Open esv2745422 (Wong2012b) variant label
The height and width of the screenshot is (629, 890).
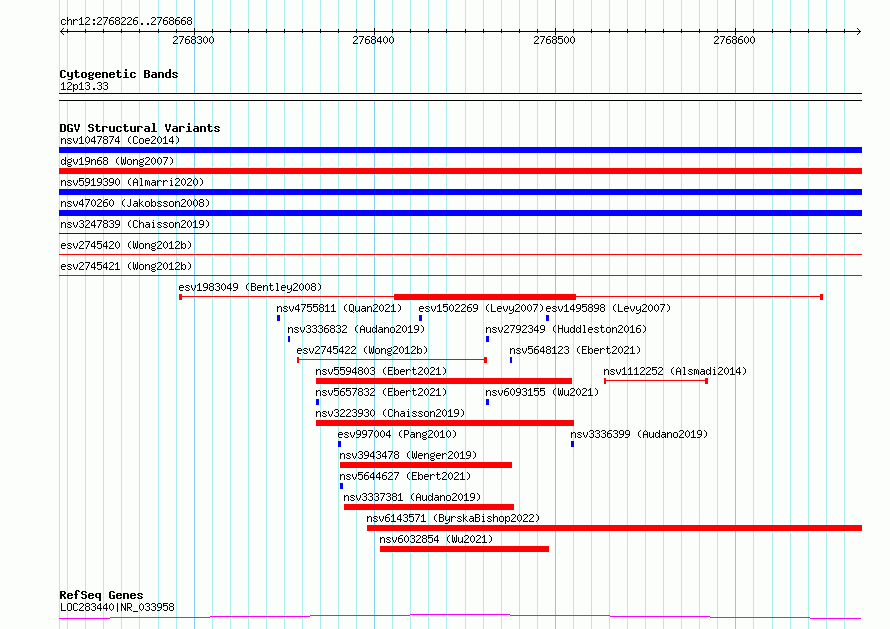coord(362,350)
